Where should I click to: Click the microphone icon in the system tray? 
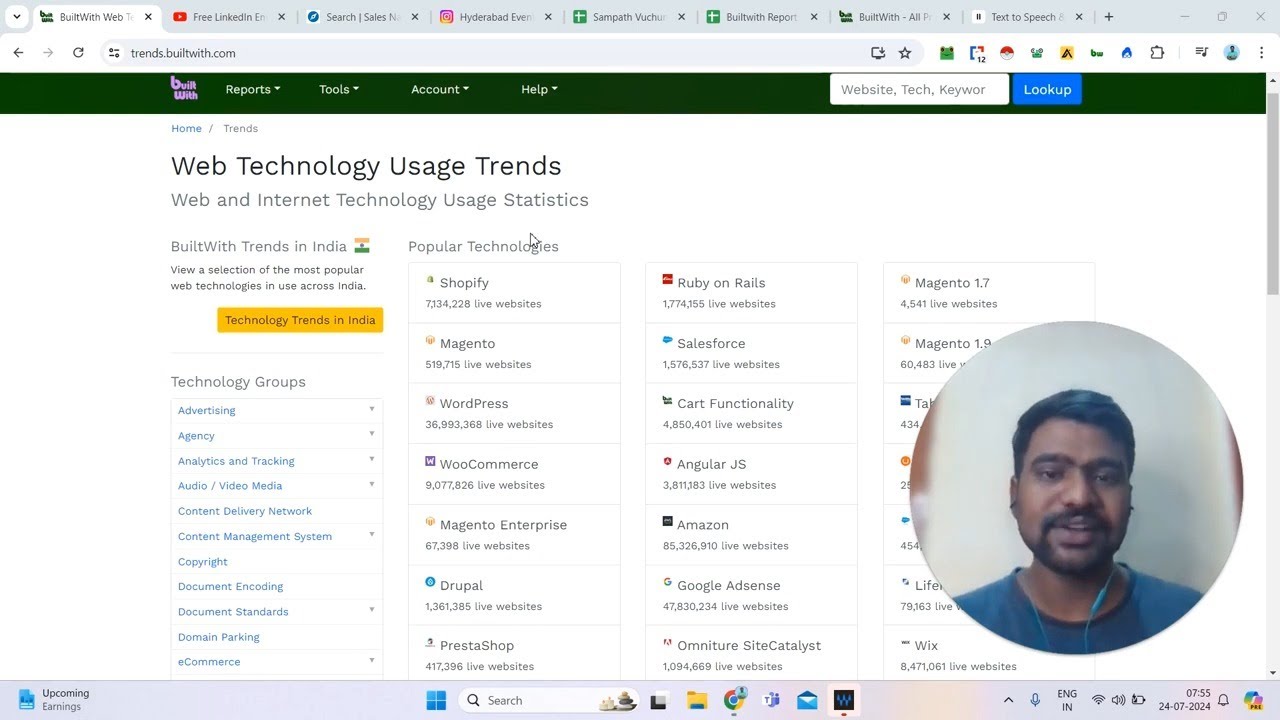[1035, 700]
